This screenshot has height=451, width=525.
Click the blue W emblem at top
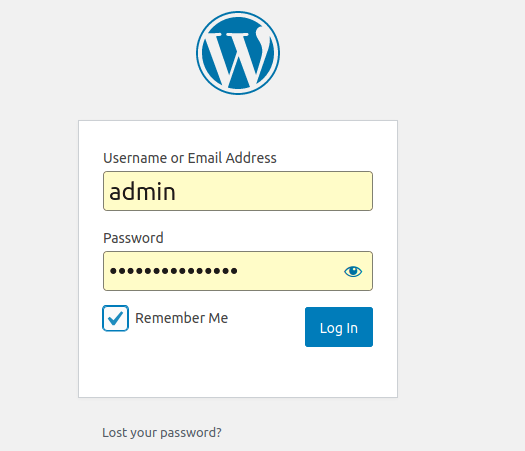(x=238, y=53)
